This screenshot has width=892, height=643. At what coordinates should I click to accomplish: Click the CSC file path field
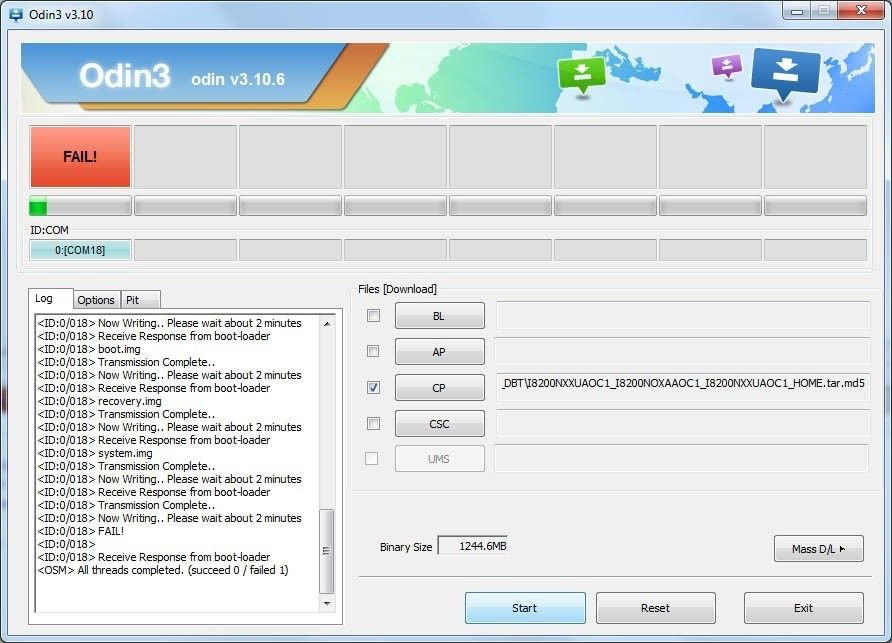click(x=683, y=423)
